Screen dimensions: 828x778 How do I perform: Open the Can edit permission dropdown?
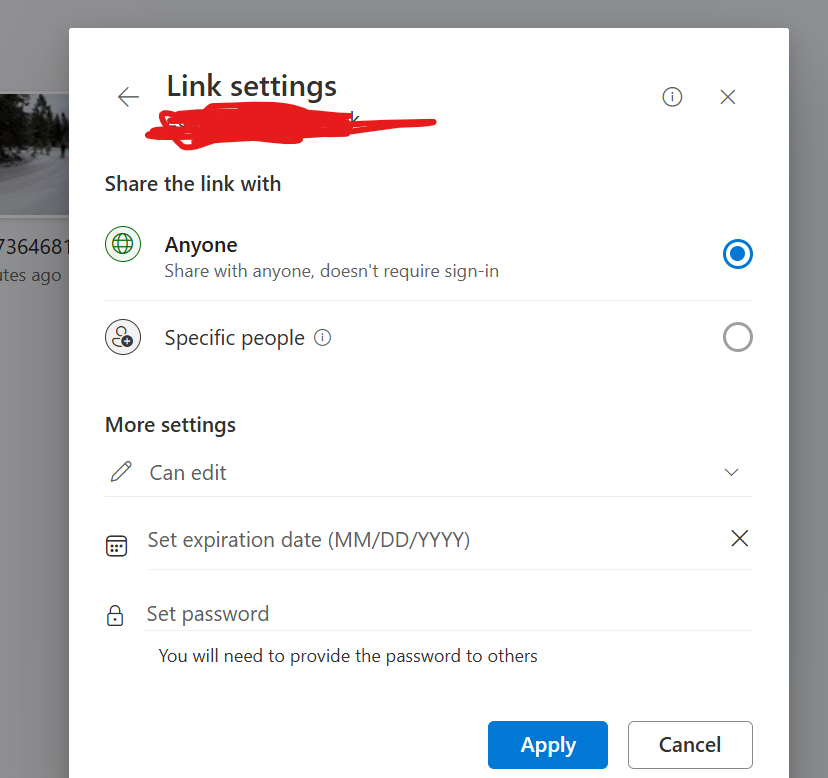(x=429, y=472)
